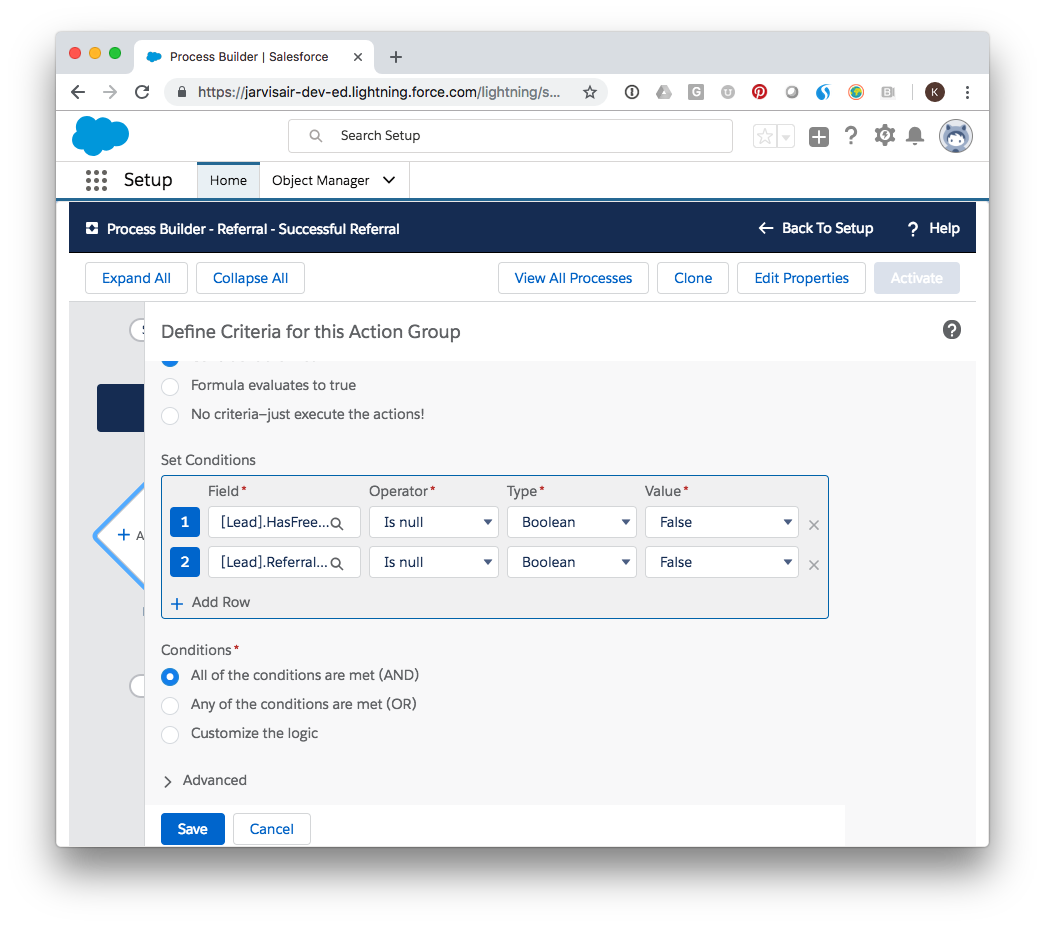
Task: Open the Operator dropdown in row 1
Action: click(434, 522)
